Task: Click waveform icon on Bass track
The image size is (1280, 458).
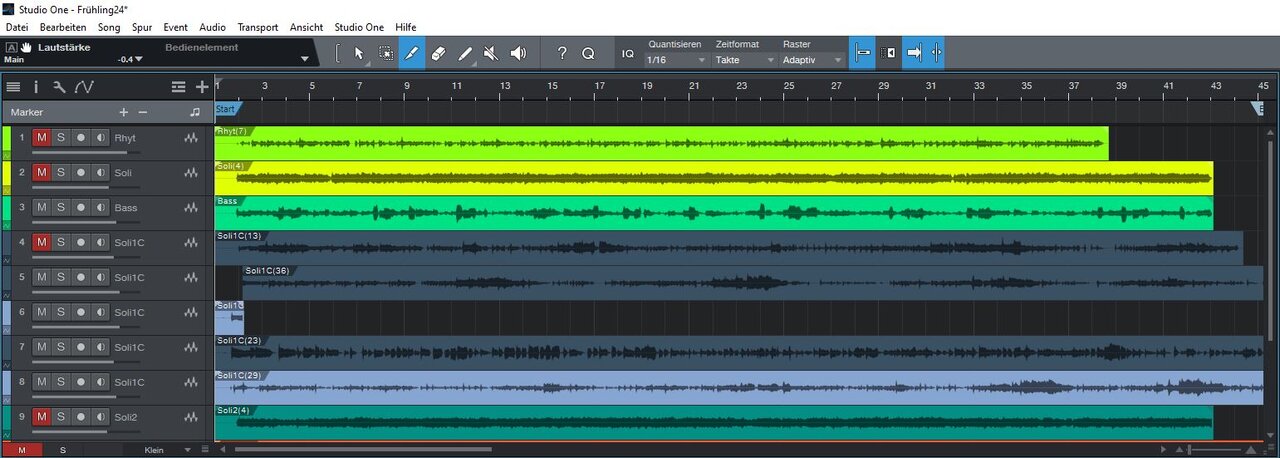Action: point(192,208)
